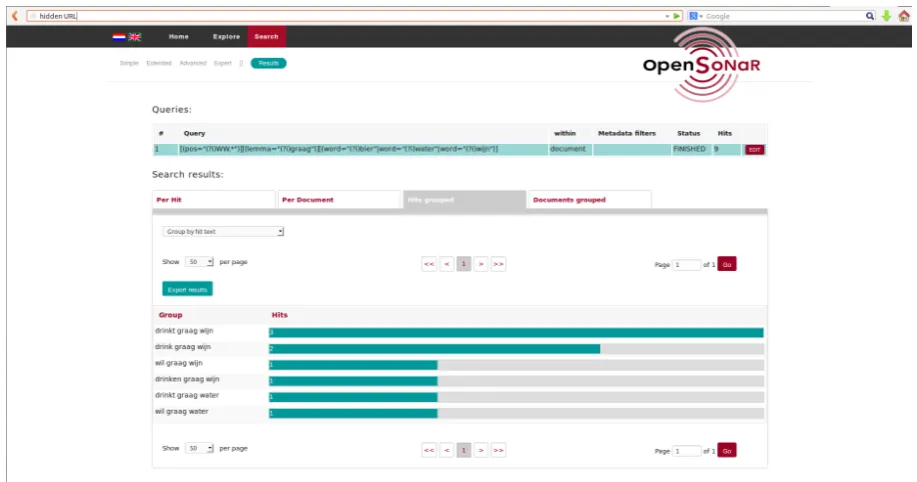Go to last page with top >> button

pos(498,264)
